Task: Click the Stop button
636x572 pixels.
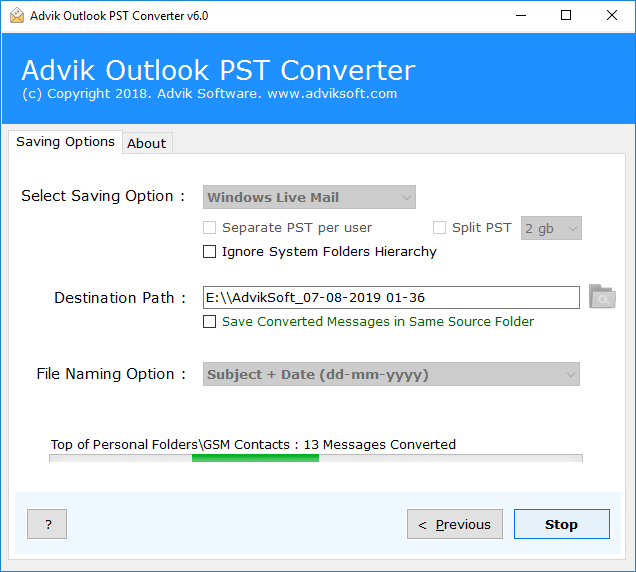Action: (x=562, y=524)
